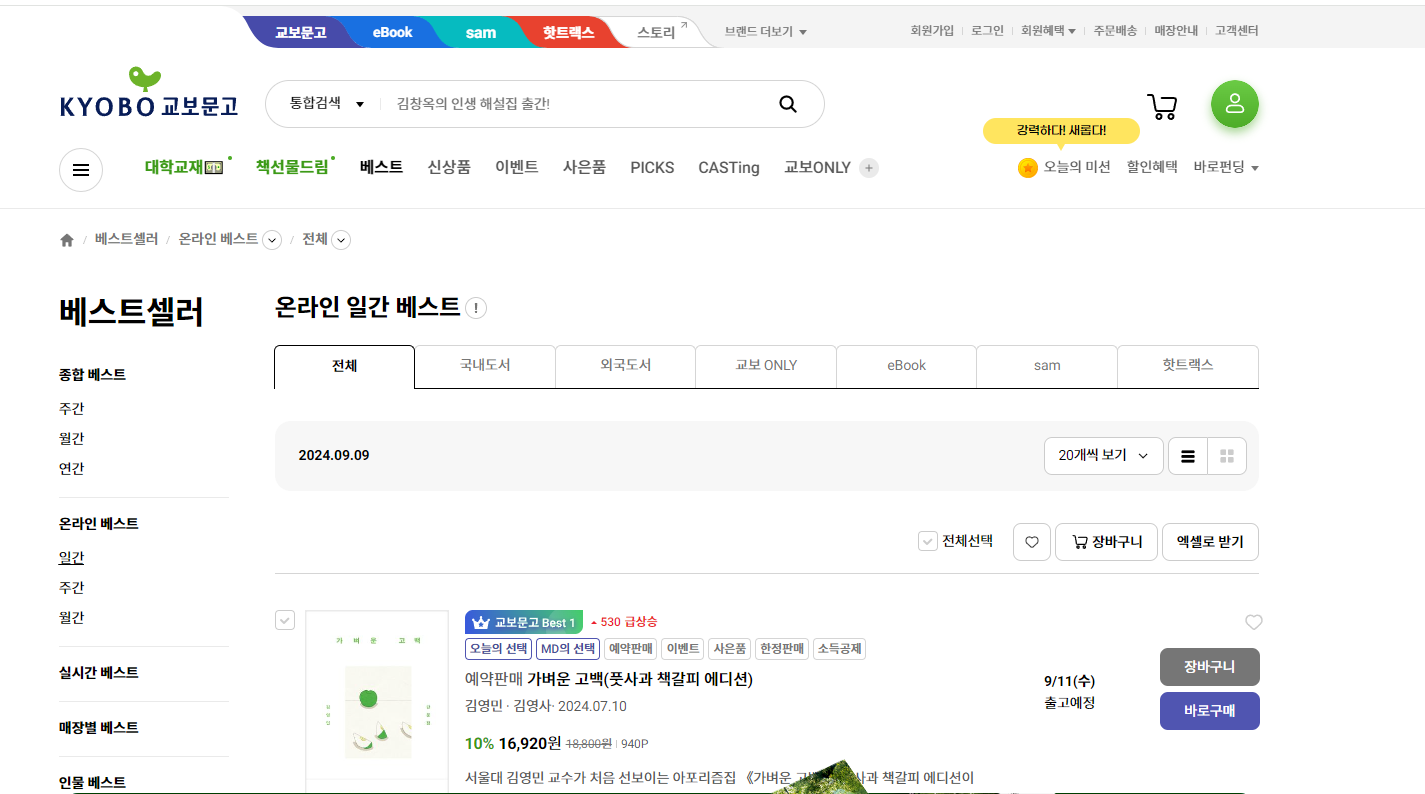Click the info icon next to 온라인 일간 베스트
This screenshot has height=794, width=1425.
tap(476, 308)
